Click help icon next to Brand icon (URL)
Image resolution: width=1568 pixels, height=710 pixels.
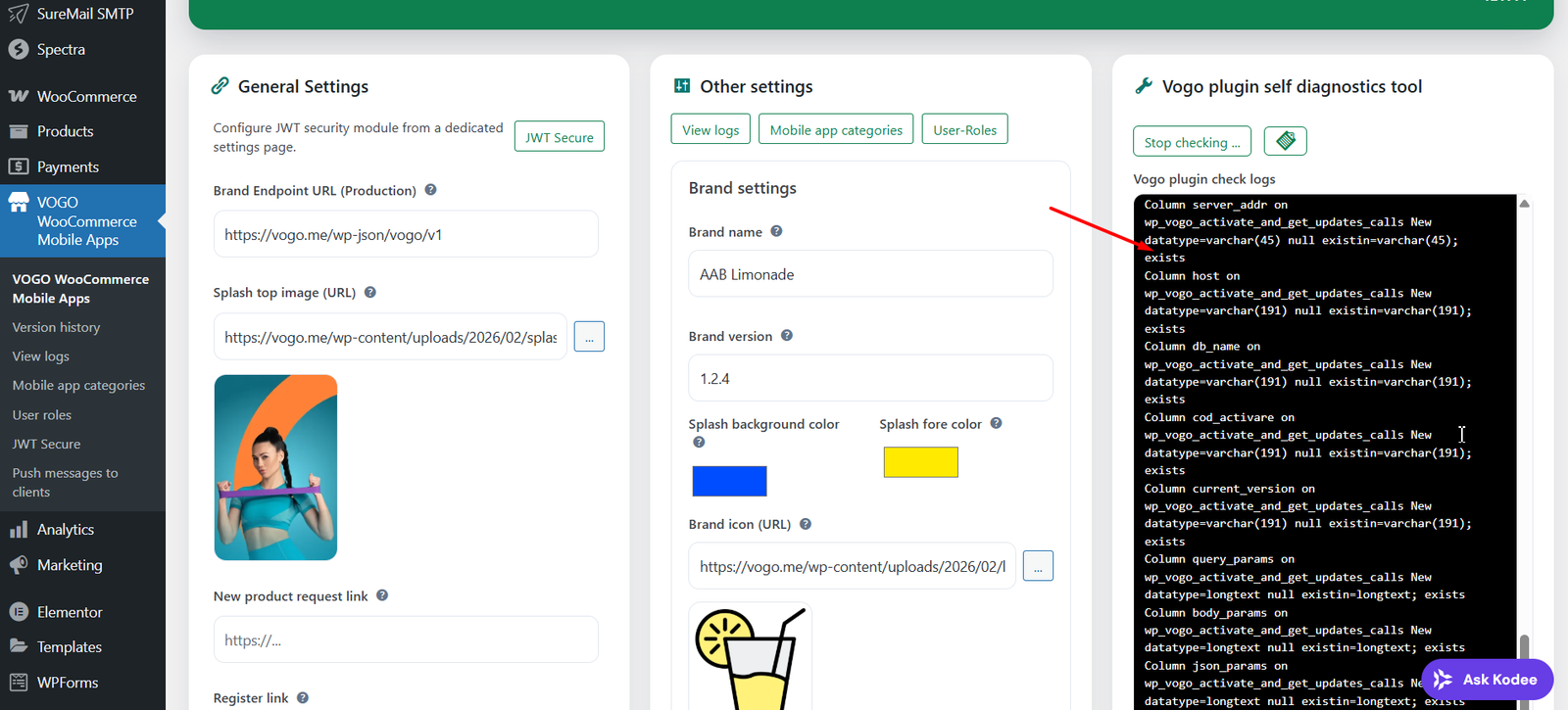click(806, 524)
